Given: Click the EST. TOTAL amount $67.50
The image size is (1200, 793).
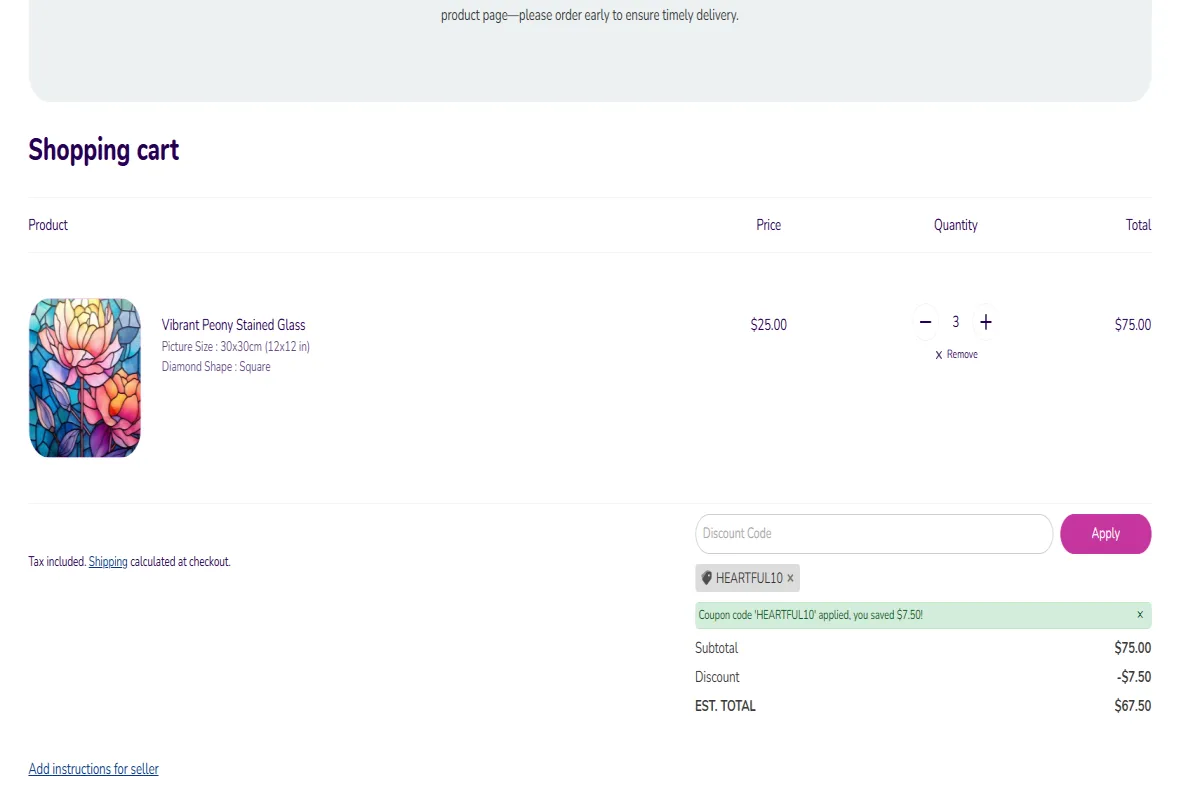Looking at the screenshot, I should [1133, 706].
